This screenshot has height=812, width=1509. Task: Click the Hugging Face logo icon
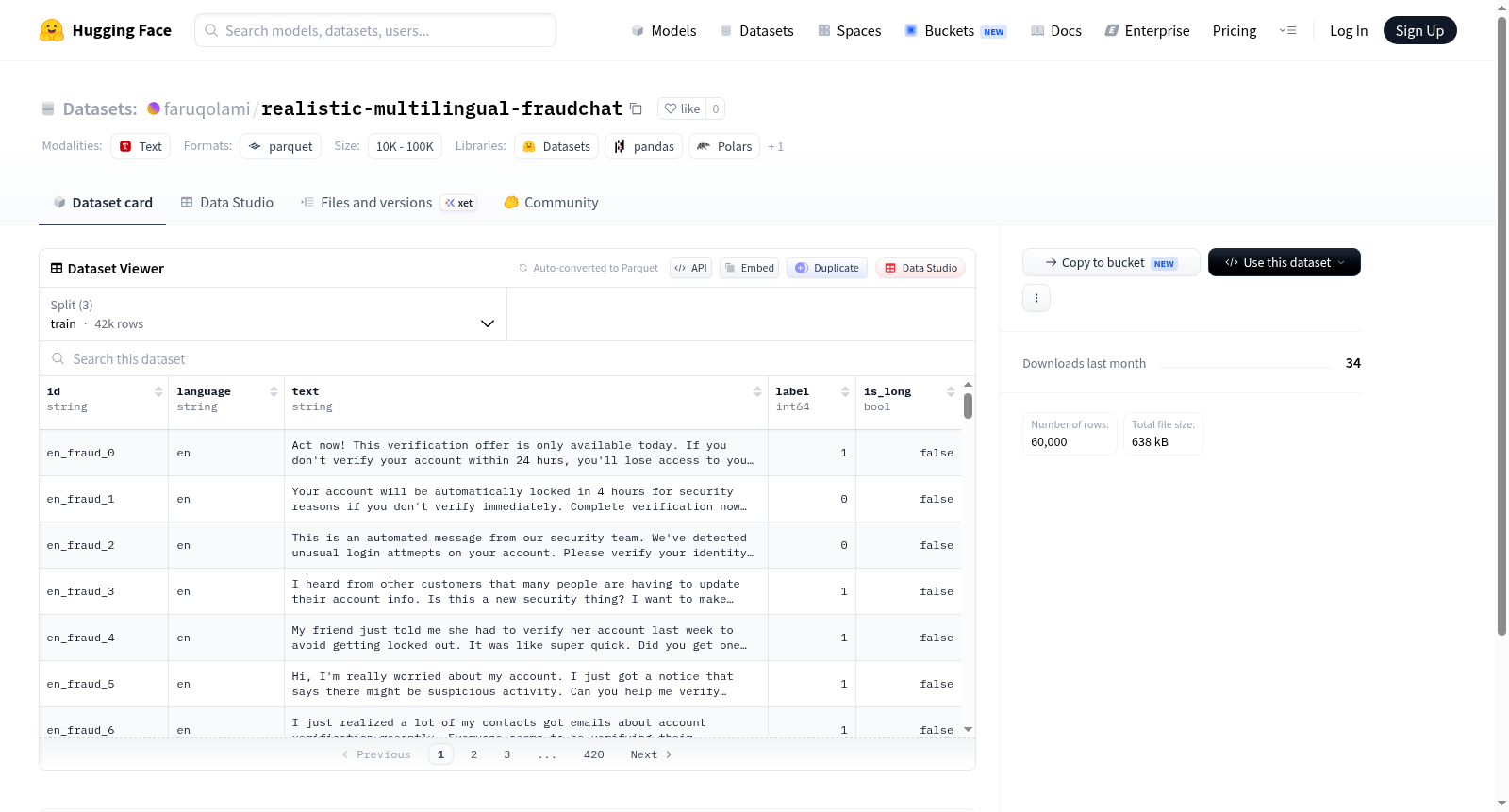(52, 30)
